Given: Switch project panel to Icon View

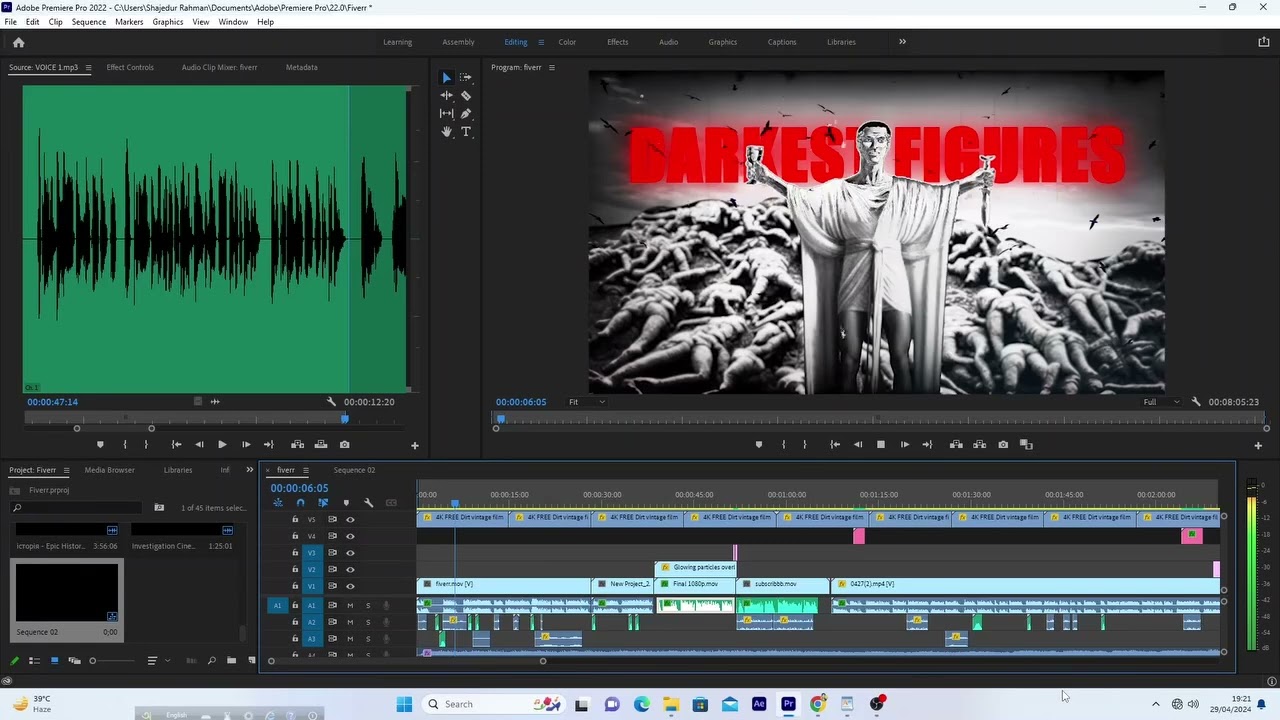Looking at the screenshot, I should (54, 660).
